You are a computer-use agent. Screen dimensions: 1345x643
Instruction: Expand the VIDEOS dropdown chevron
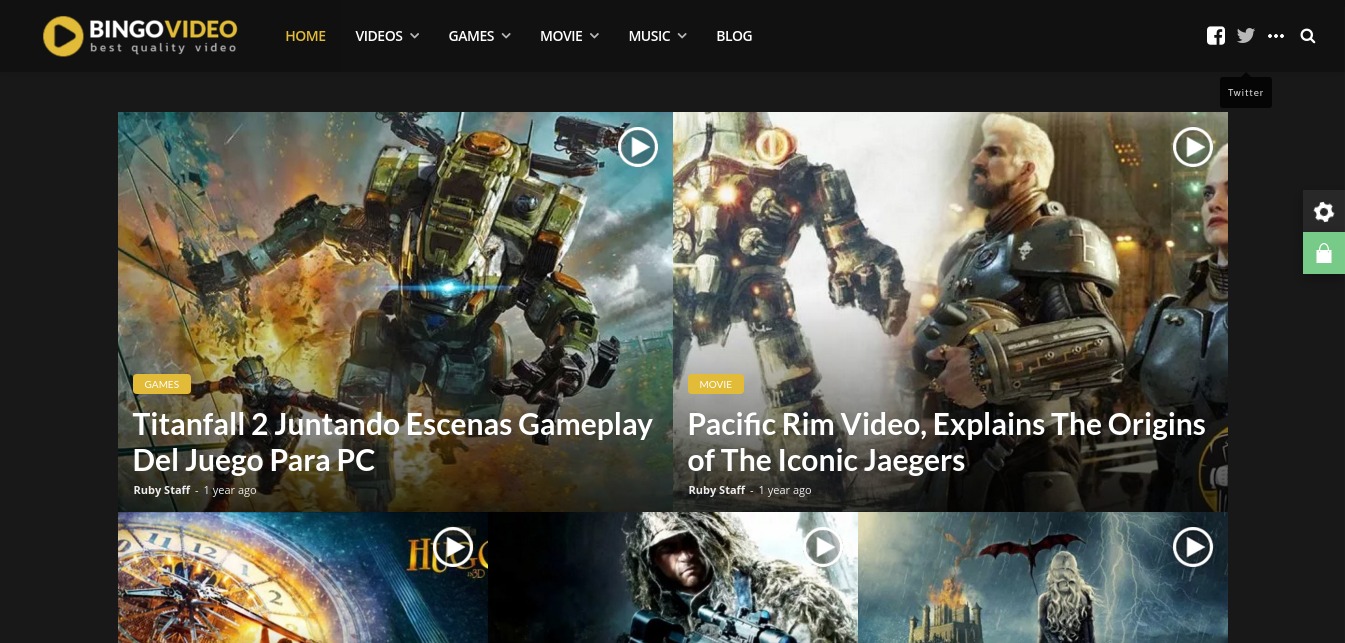414,36
